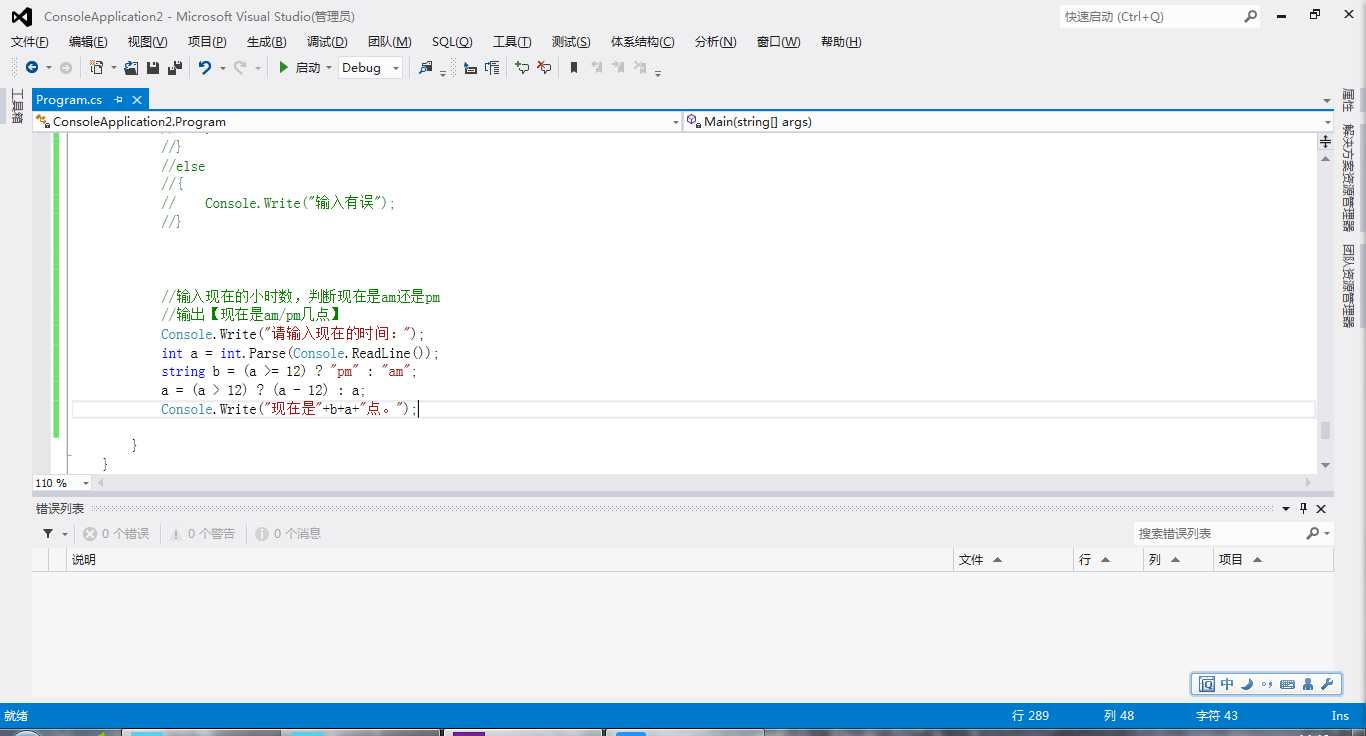This screenshot has height=736, width=1366.
Task: Toggle the messages filter (0 个消息)
Action: (x=288, y=534)
